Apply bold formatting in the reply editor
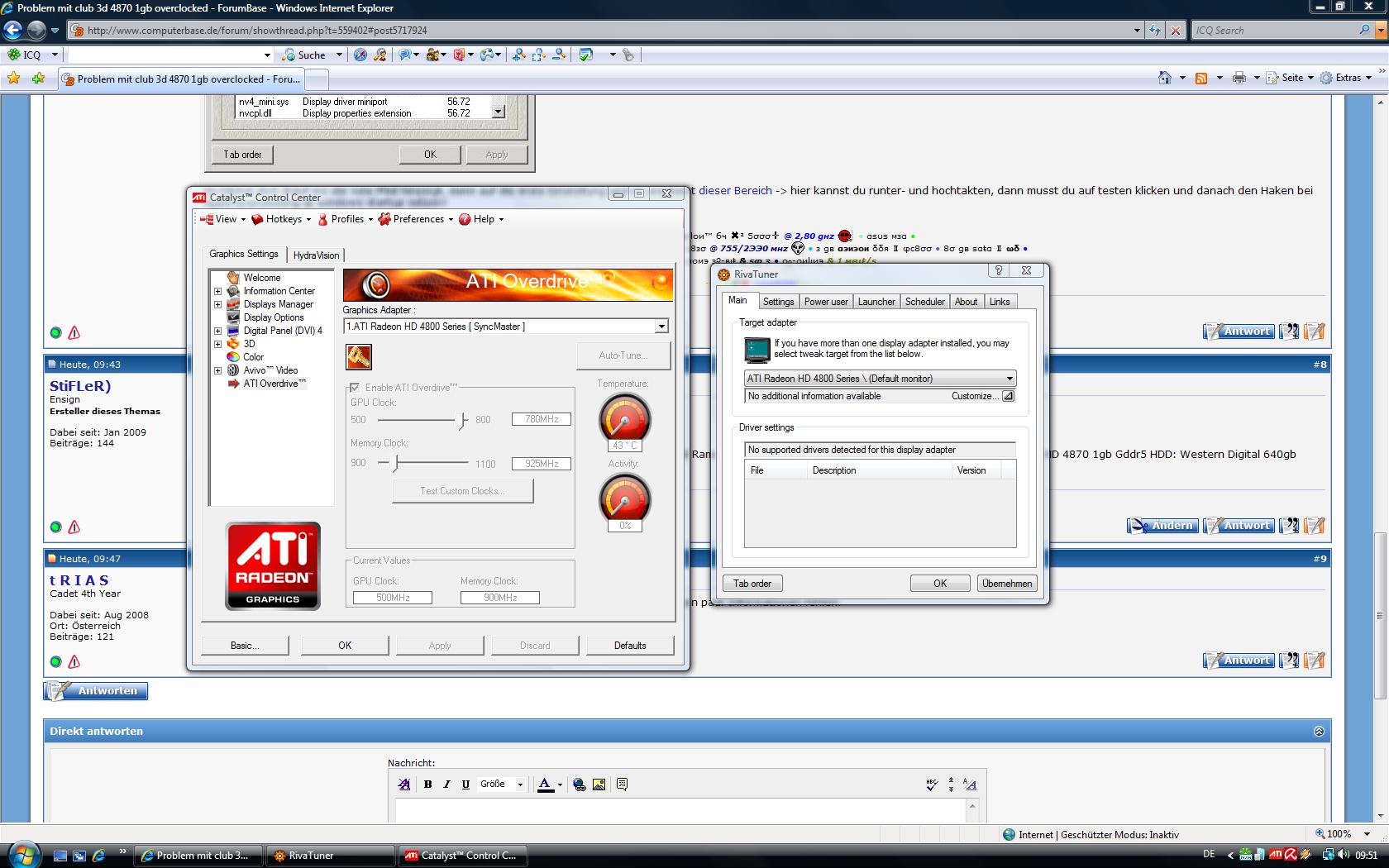This screenshot has width=1389, height=868. 427,785
